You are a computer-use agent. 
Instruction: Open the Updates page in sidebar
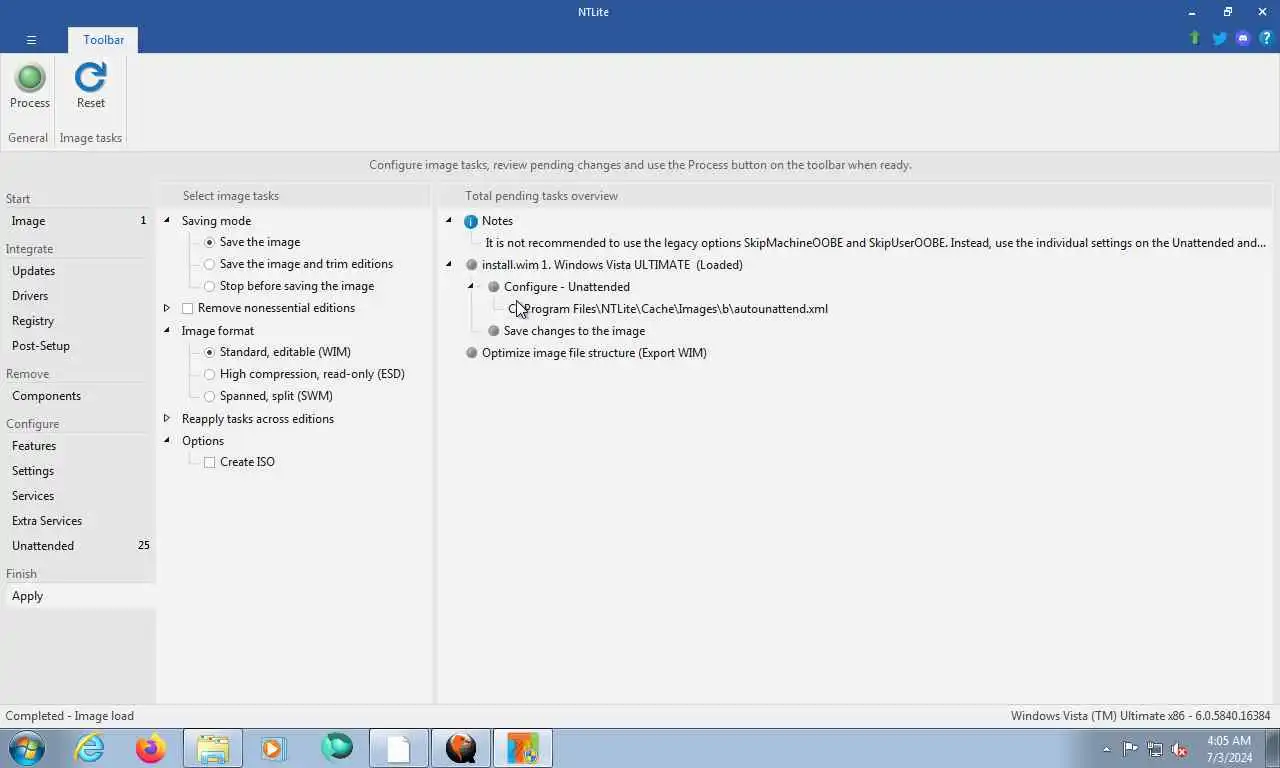[x=78, y=271]
